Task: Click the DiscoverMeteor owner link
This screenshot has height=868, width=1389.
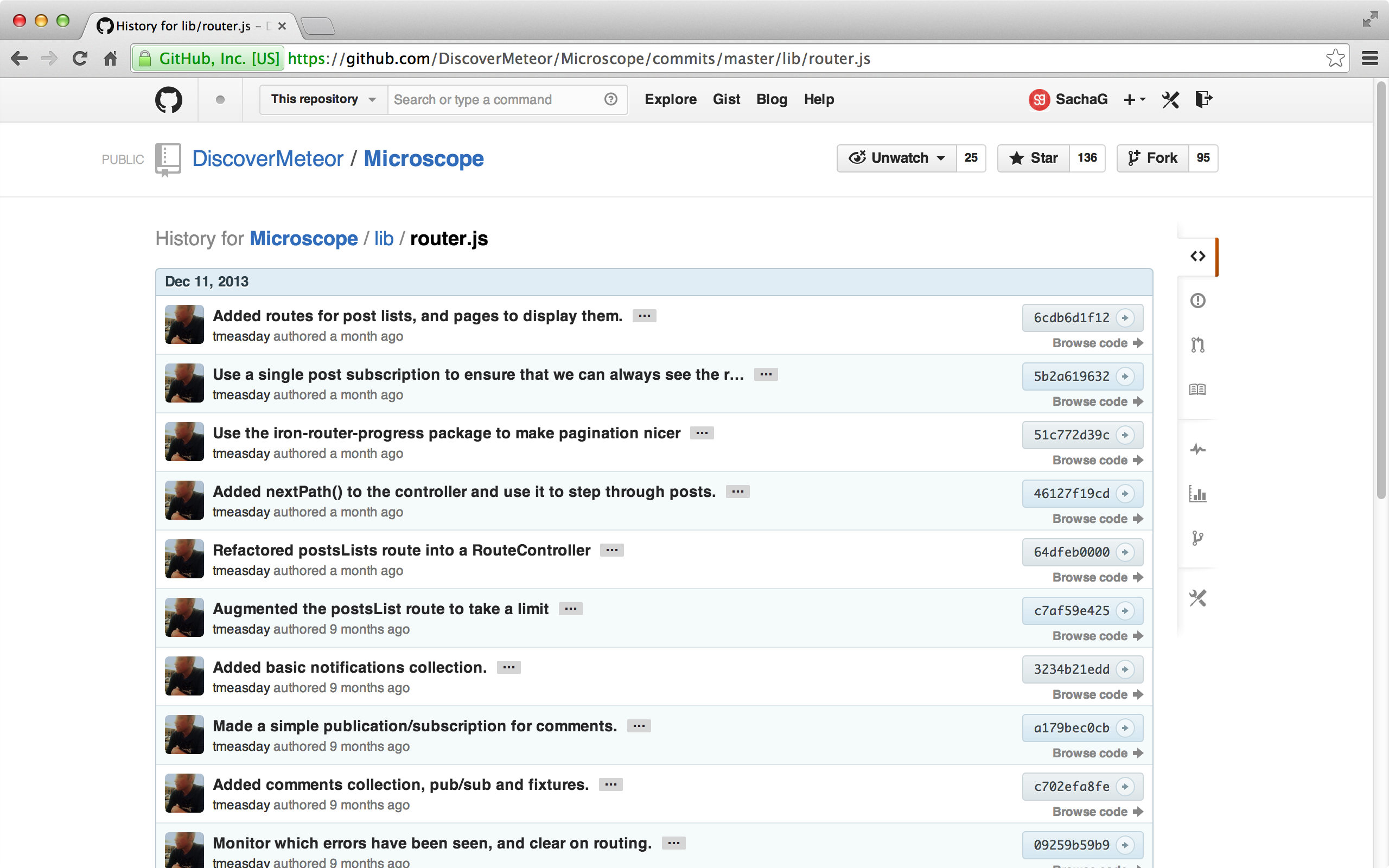Action: (267, 158)
